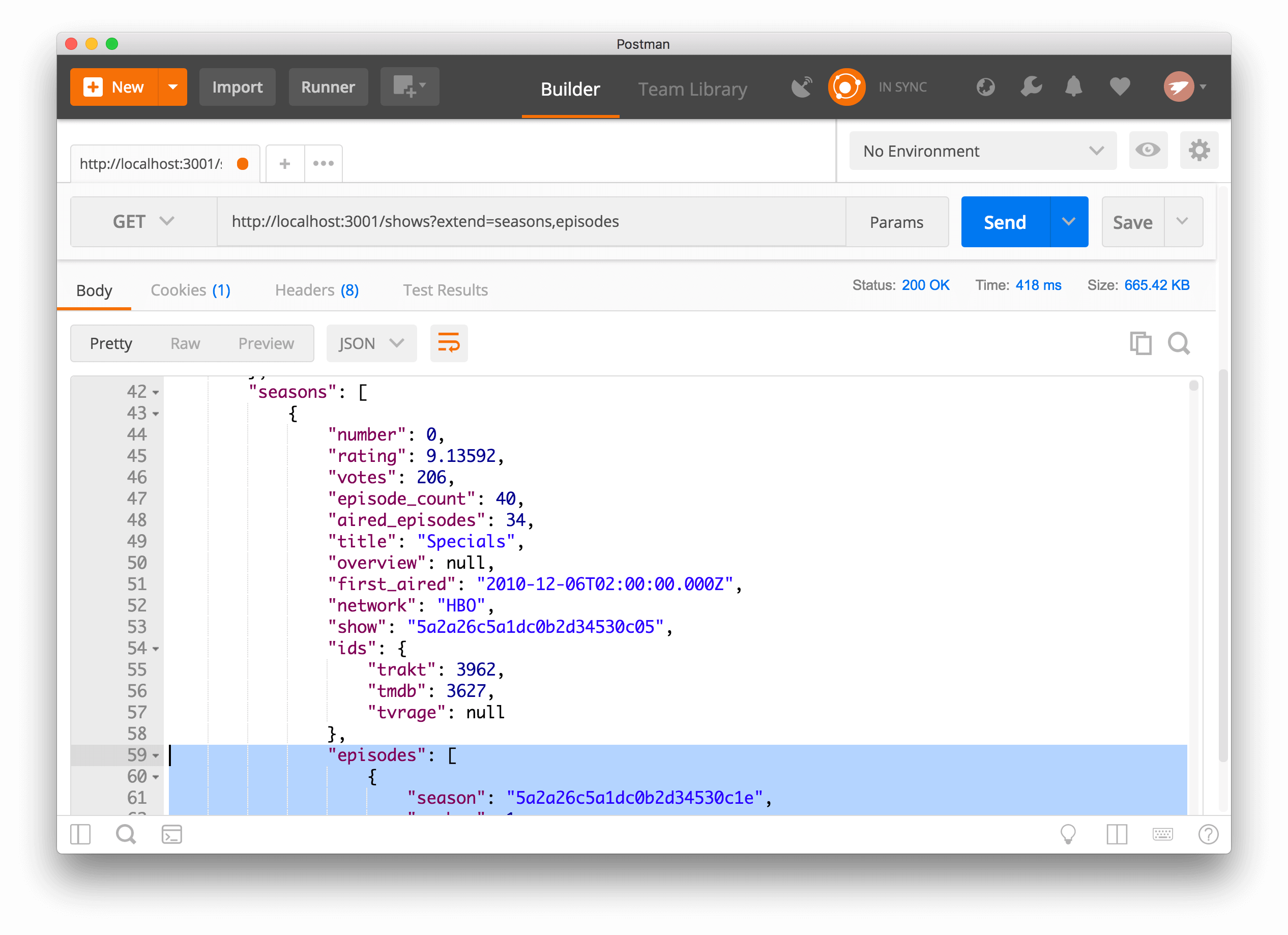Viewport: 1288px width, 935px height.
Task: Open keyboard shortcuts from status bar
Action: 1163,834
